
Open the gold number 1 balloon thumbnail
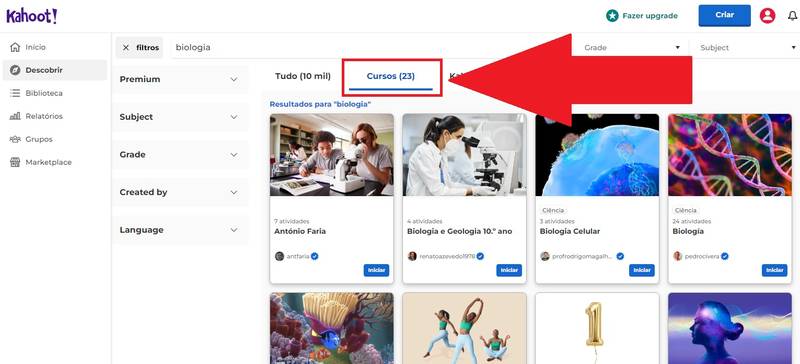coord(597,328)
